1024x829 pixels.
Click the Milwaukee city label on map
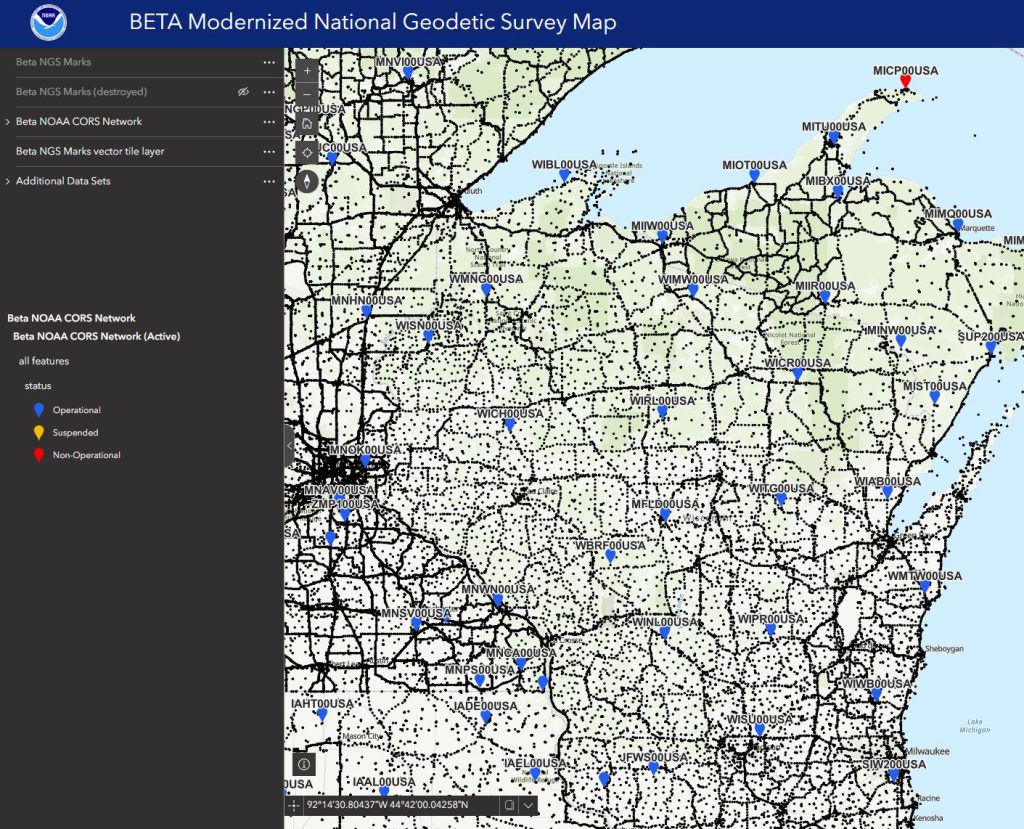tap(927, 751)
